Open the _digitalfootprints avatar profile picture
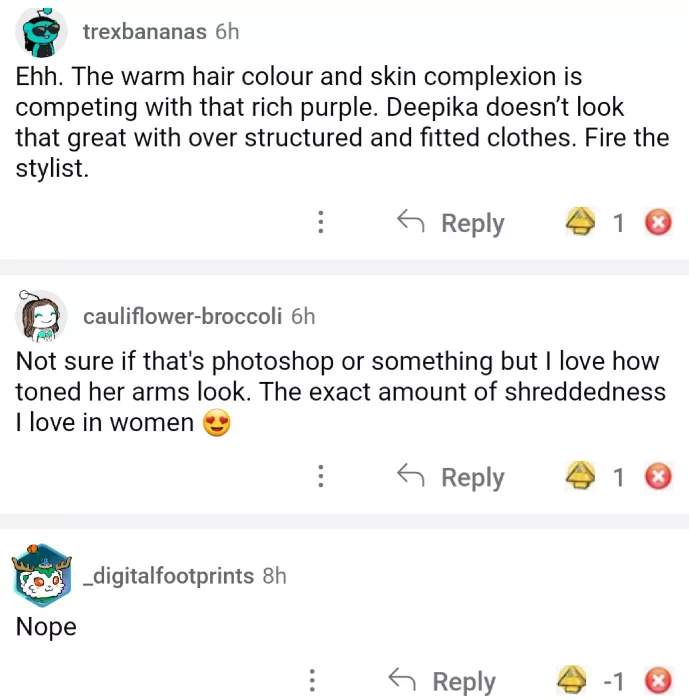This screenshot has height=700, width=689. coord(42,576)
